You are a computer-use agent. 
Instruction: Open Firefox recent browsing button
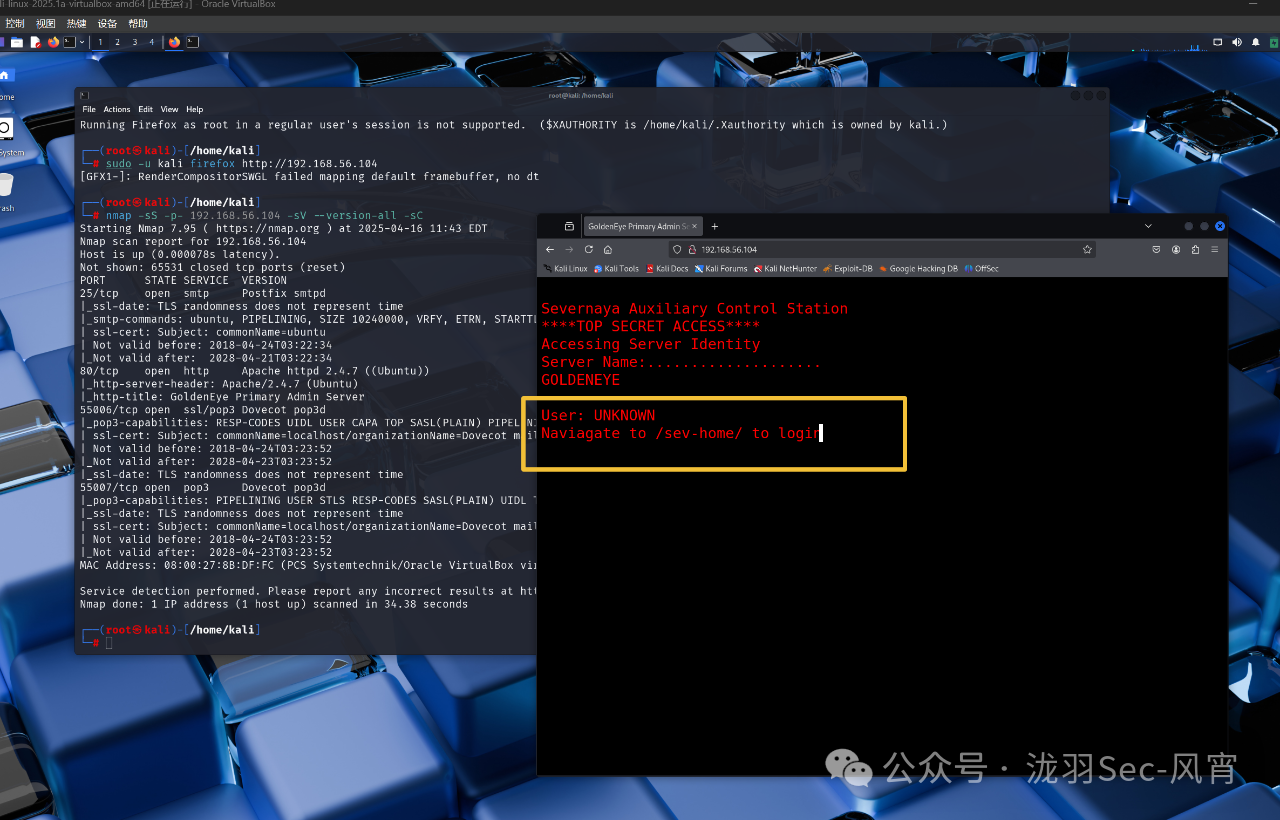569,226
